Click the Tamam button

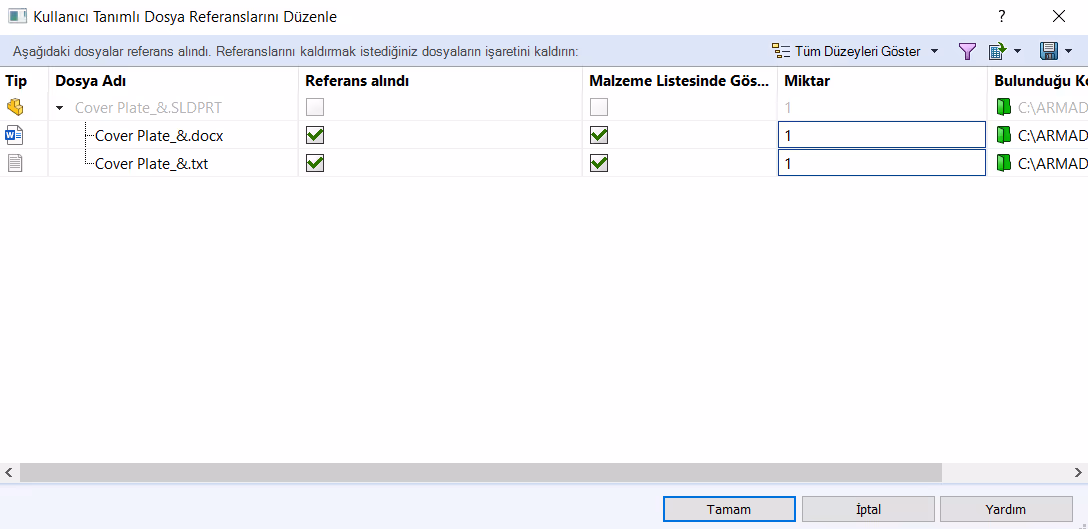click(729, 509)
